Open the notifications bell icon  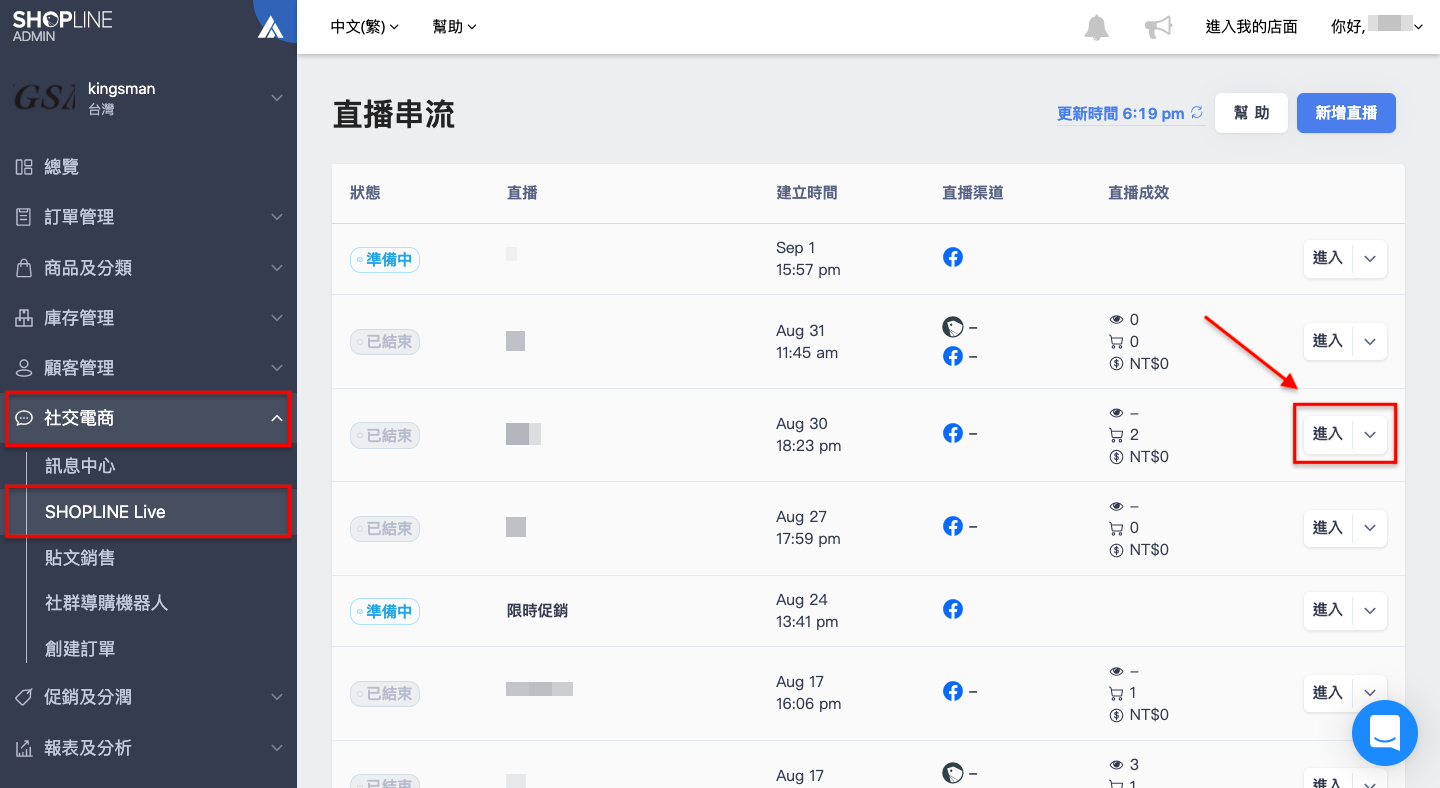(x=1097, y=27)
